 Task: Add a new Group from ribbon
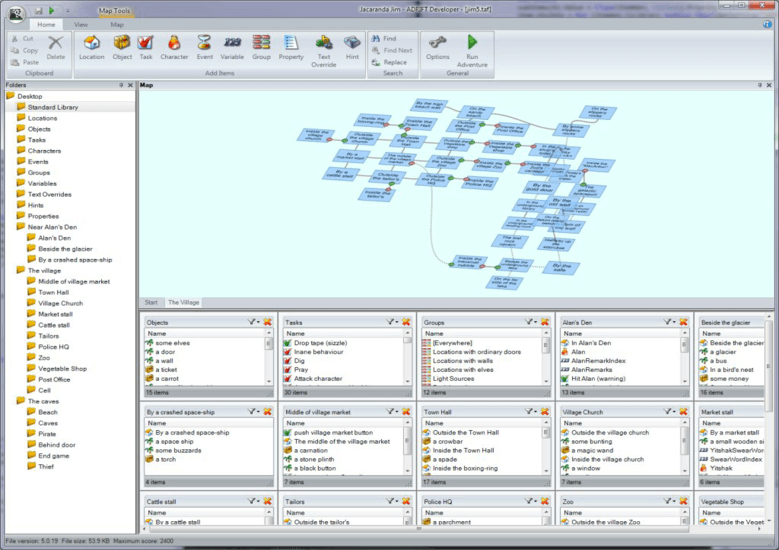(x=261, y=47)
